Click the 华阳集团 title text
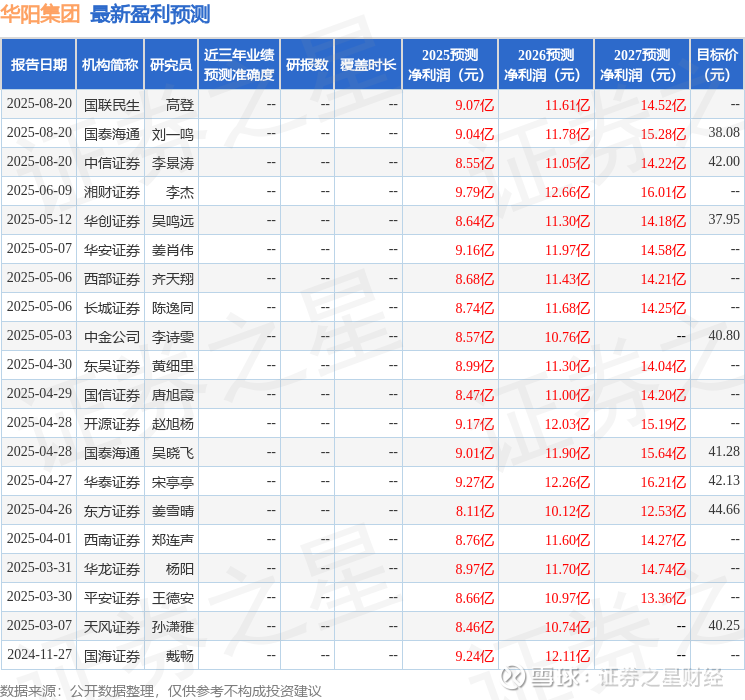Screen dimensions: 745x700 click(x=40, y=14)
